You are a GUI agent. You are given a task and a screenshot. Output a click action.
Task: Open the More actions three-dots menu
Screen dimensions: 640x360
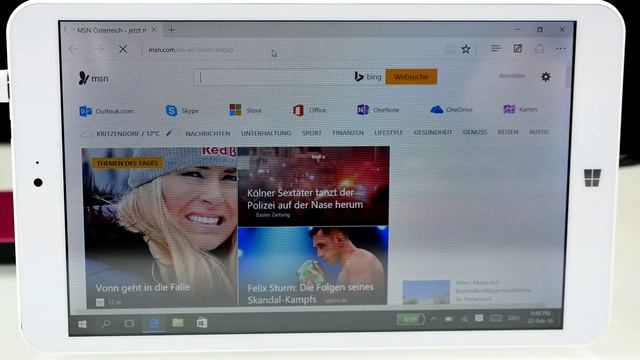(561, 49)
